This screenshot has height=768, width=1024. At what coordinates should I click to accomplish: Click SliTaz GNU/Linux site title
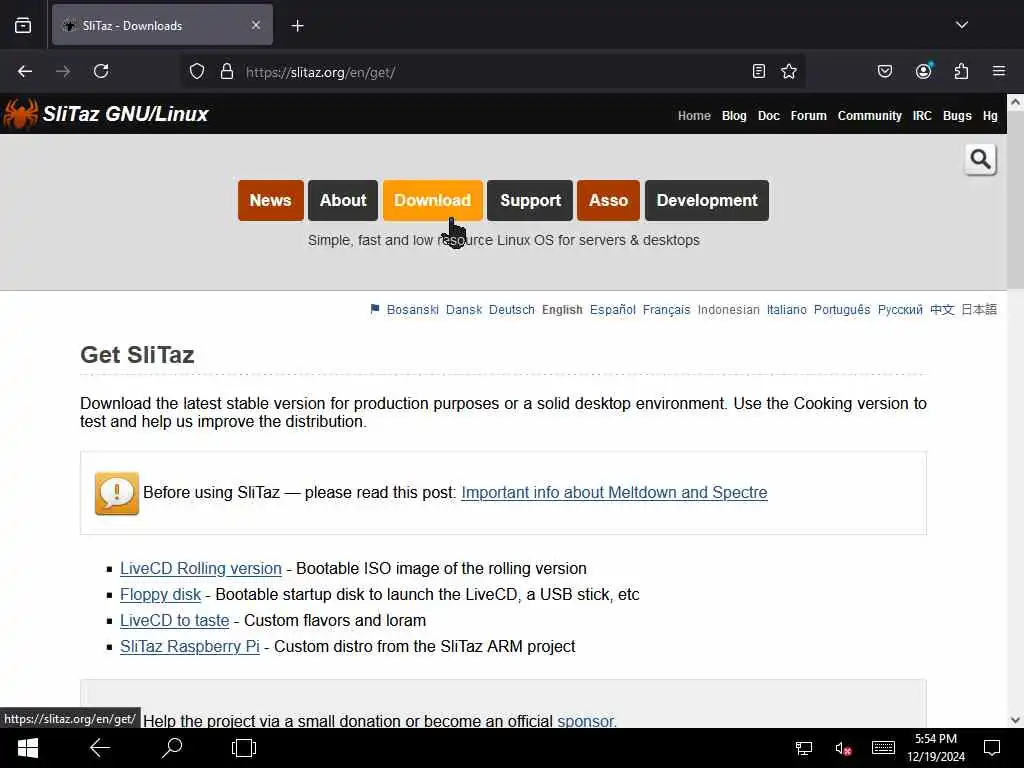tap(125, 114)
